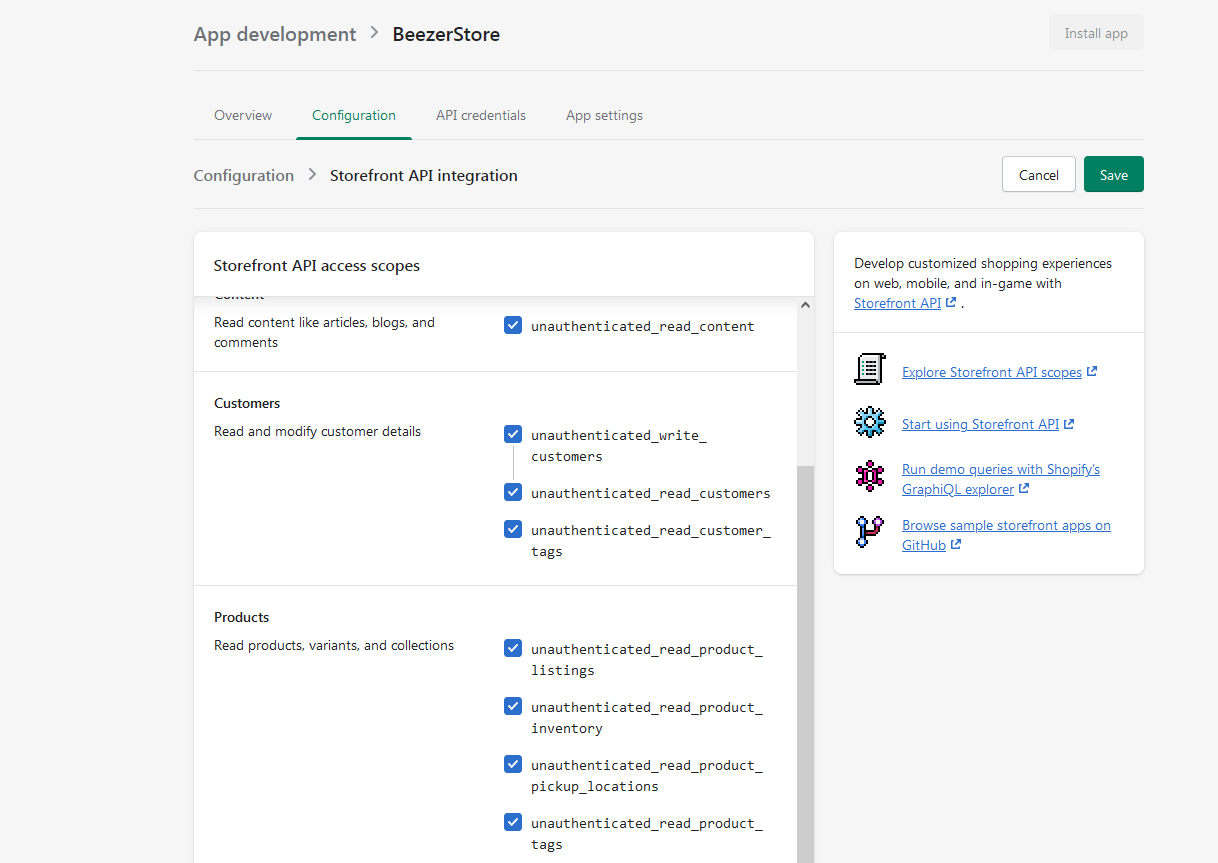The height and width of the screenshot is (863, 1218).
Task: Click the pink GraphiQL explorer icon
Action: (869, 476)
